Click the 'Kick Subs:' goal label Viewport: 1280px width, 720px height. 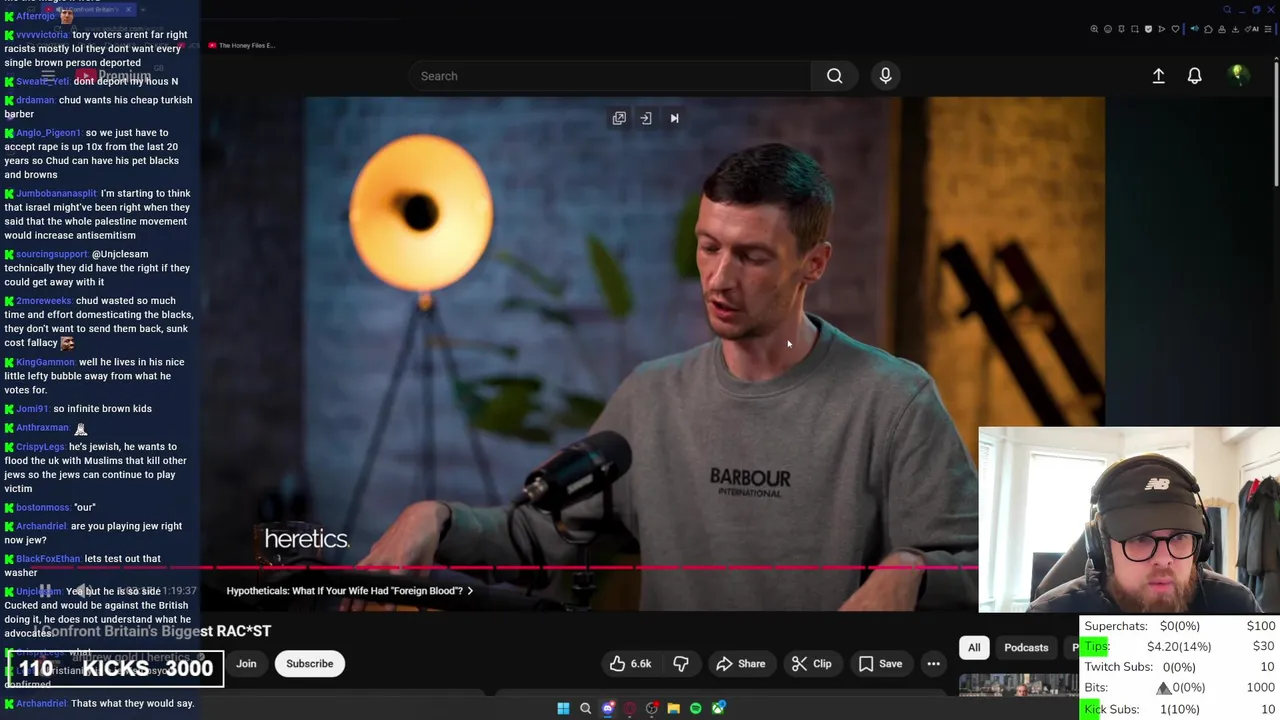pos(1111,709)
